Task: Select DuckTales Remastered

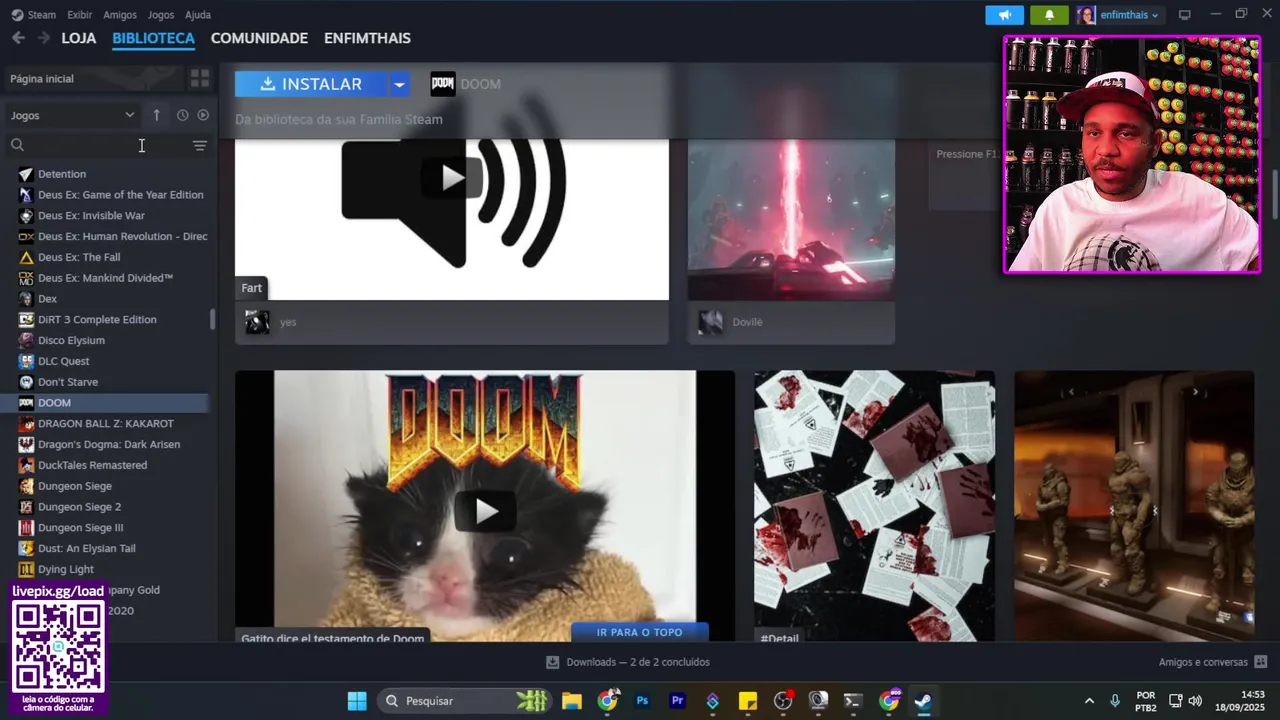Action: pyautogui.click(x=92, y=465)
